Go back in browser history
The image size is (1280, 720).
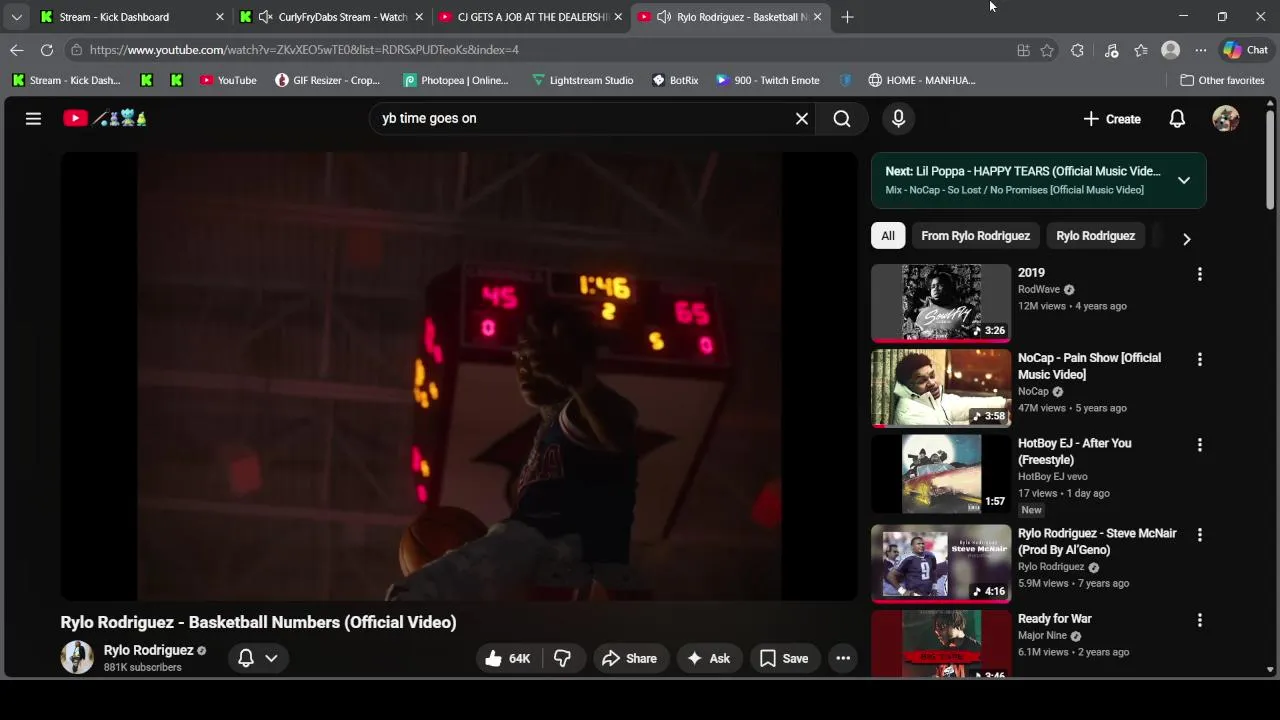pos(17,49)
